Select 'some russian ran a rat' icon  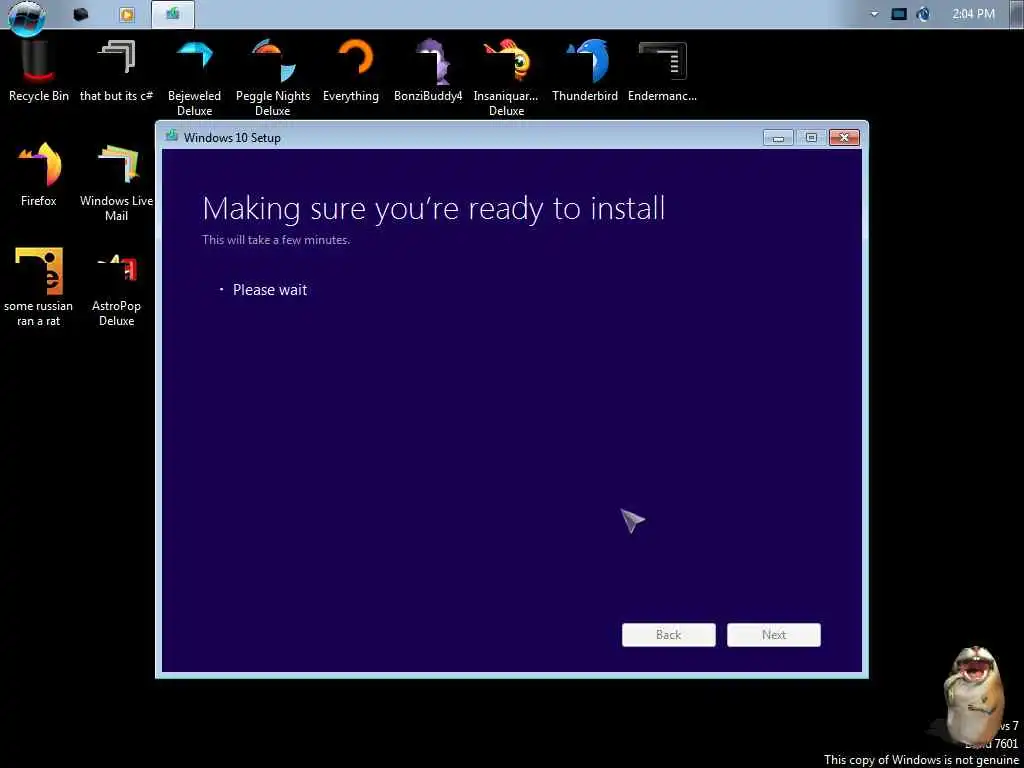39,287
